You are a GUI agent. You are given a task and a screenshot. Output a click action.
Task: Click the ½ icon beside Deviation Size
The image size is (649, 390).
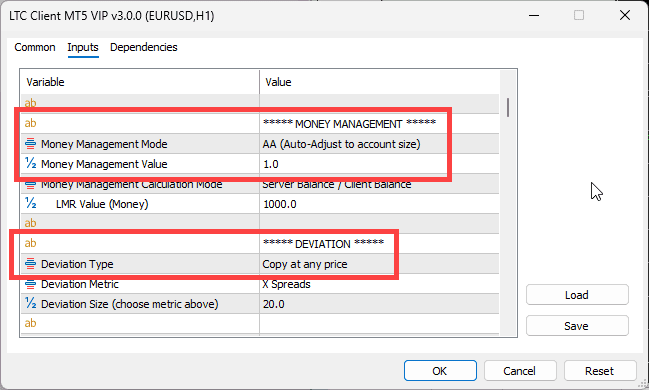click(x=30, y=303)
